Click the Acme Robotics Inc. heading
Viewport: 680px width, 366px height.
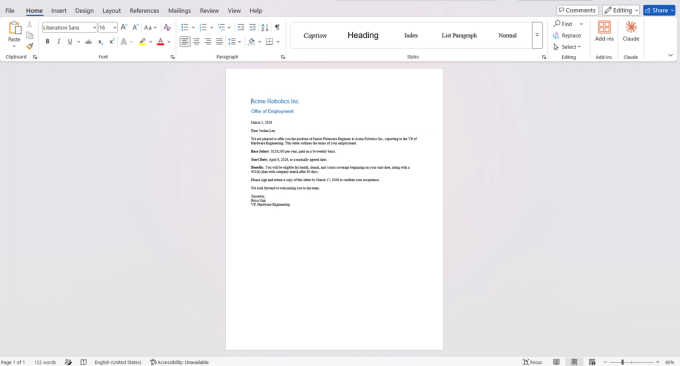(x=275, y=101)
